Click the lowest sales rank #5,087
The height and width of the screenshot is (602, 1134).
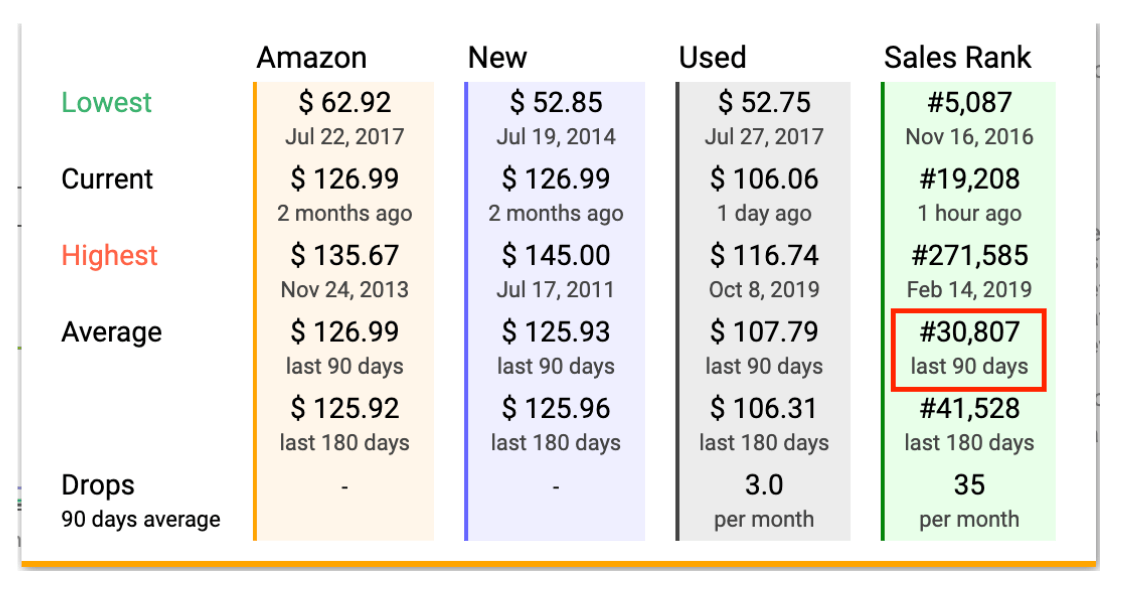point(969,103)
